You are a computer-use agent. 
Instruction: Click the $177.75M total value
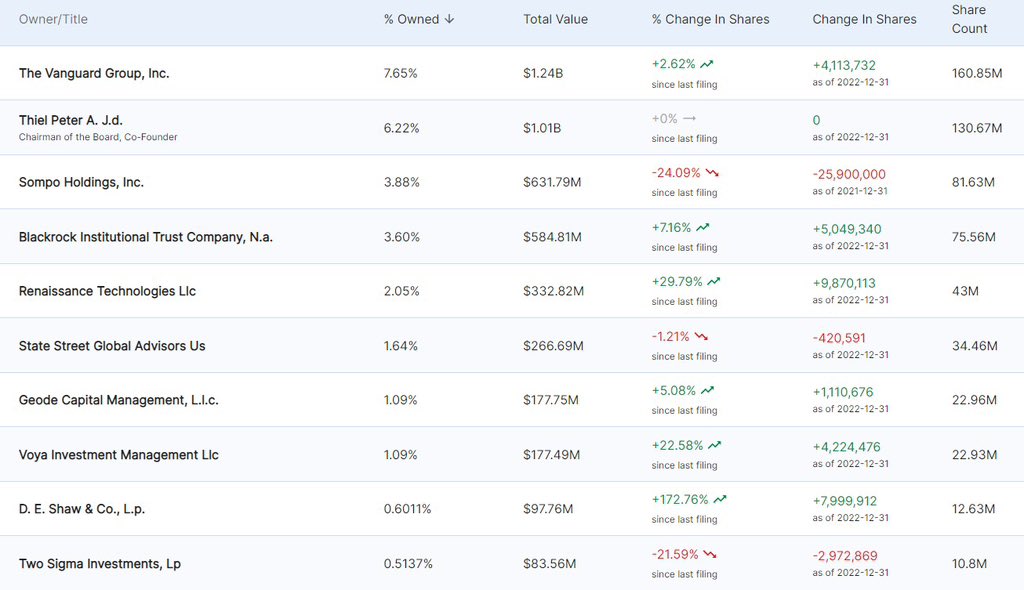pyautogui.click(x=551, y=400)
